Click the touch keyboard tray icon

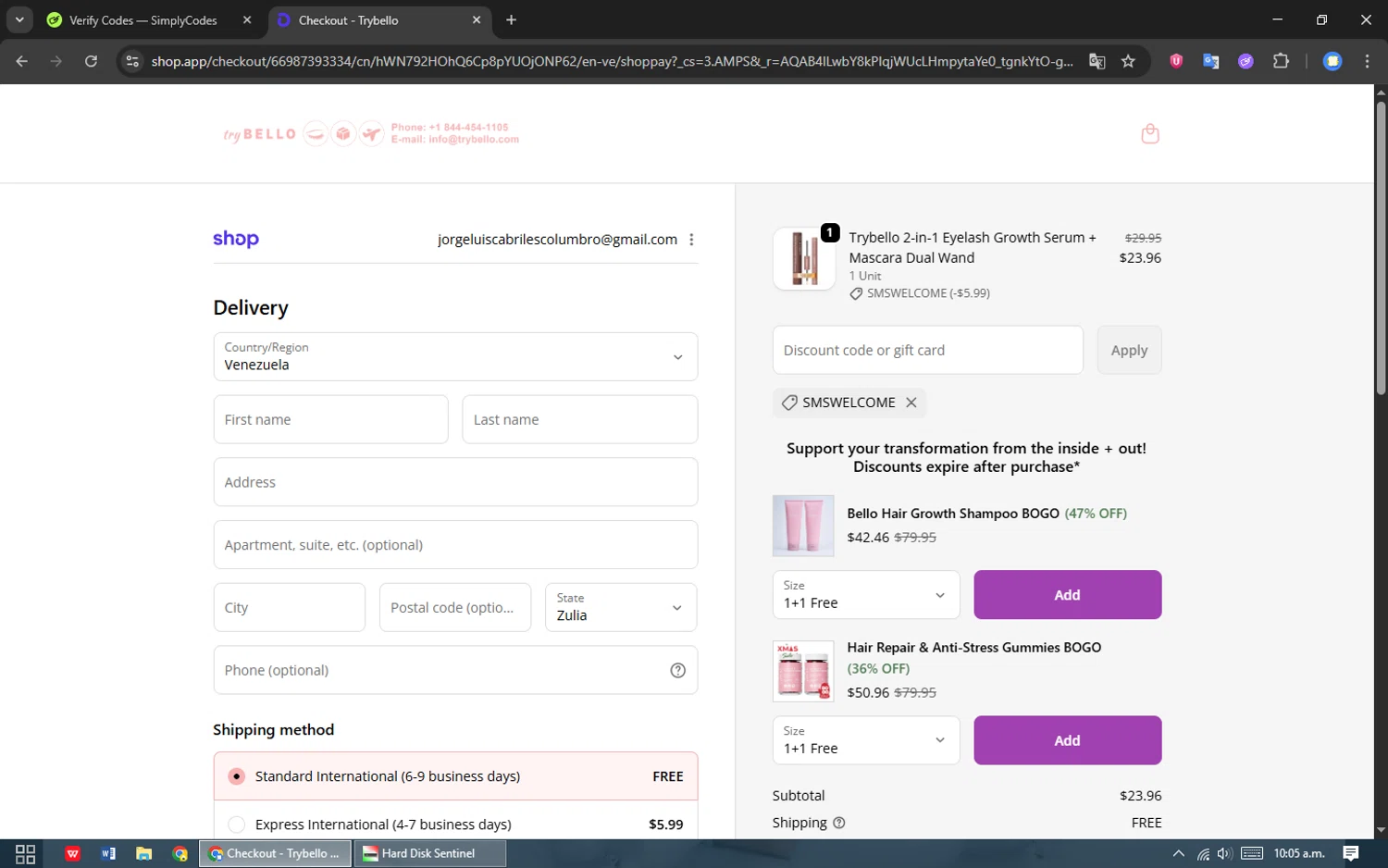pyautogui.click(x=1252, y=853)
